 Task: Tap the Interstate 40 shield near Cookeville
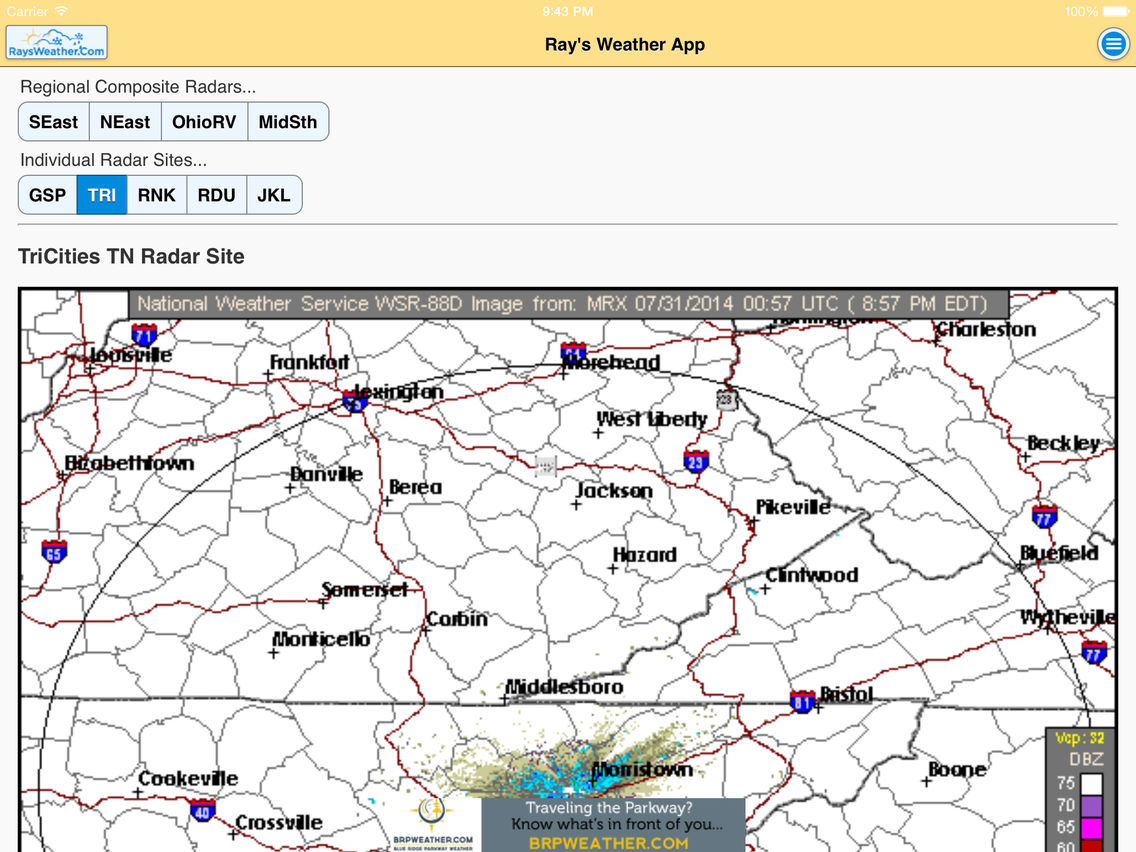click(x=202, y=811)
